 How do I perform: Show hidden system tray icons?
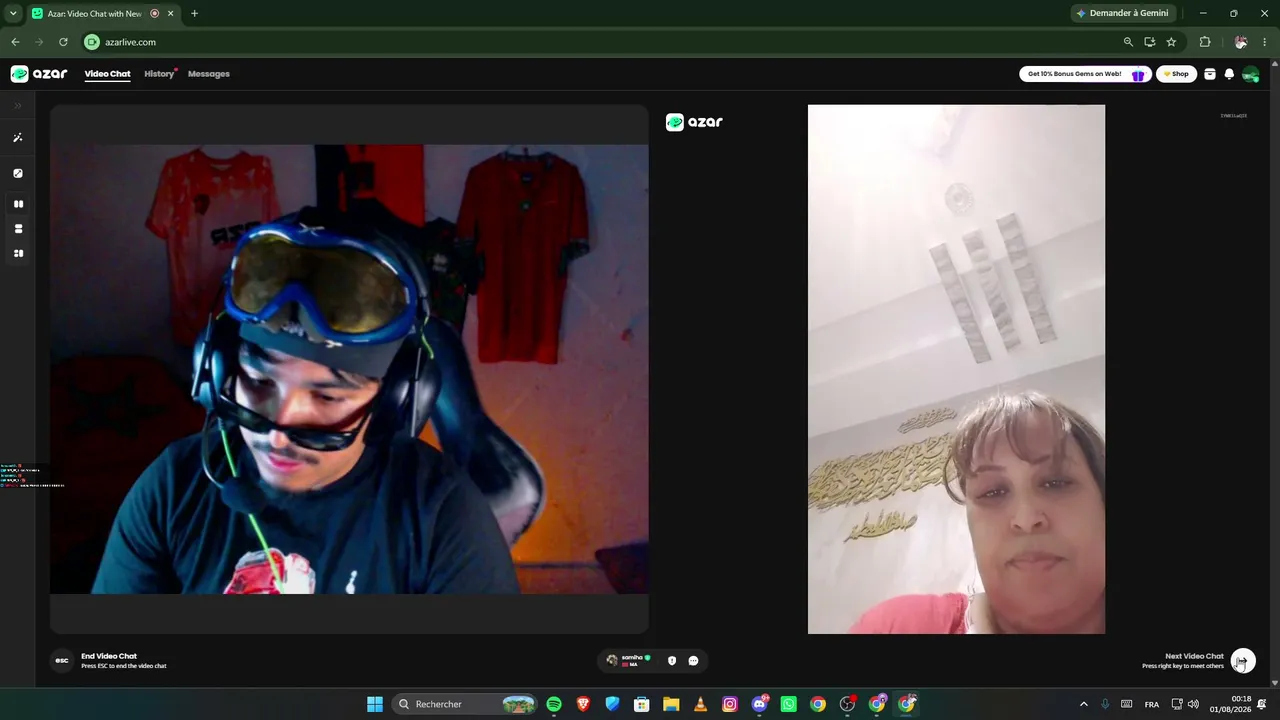(1083, 704)
